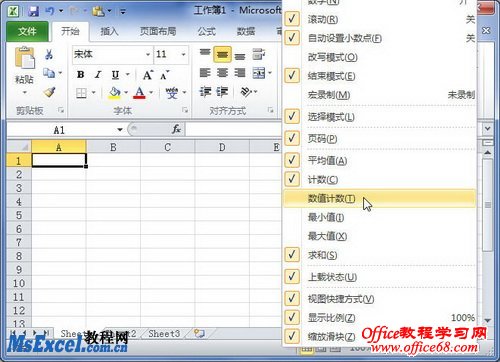Apply the fill color bucket
Screen dimensions: 500x362
pyautogui.click(x=115, y=93)
